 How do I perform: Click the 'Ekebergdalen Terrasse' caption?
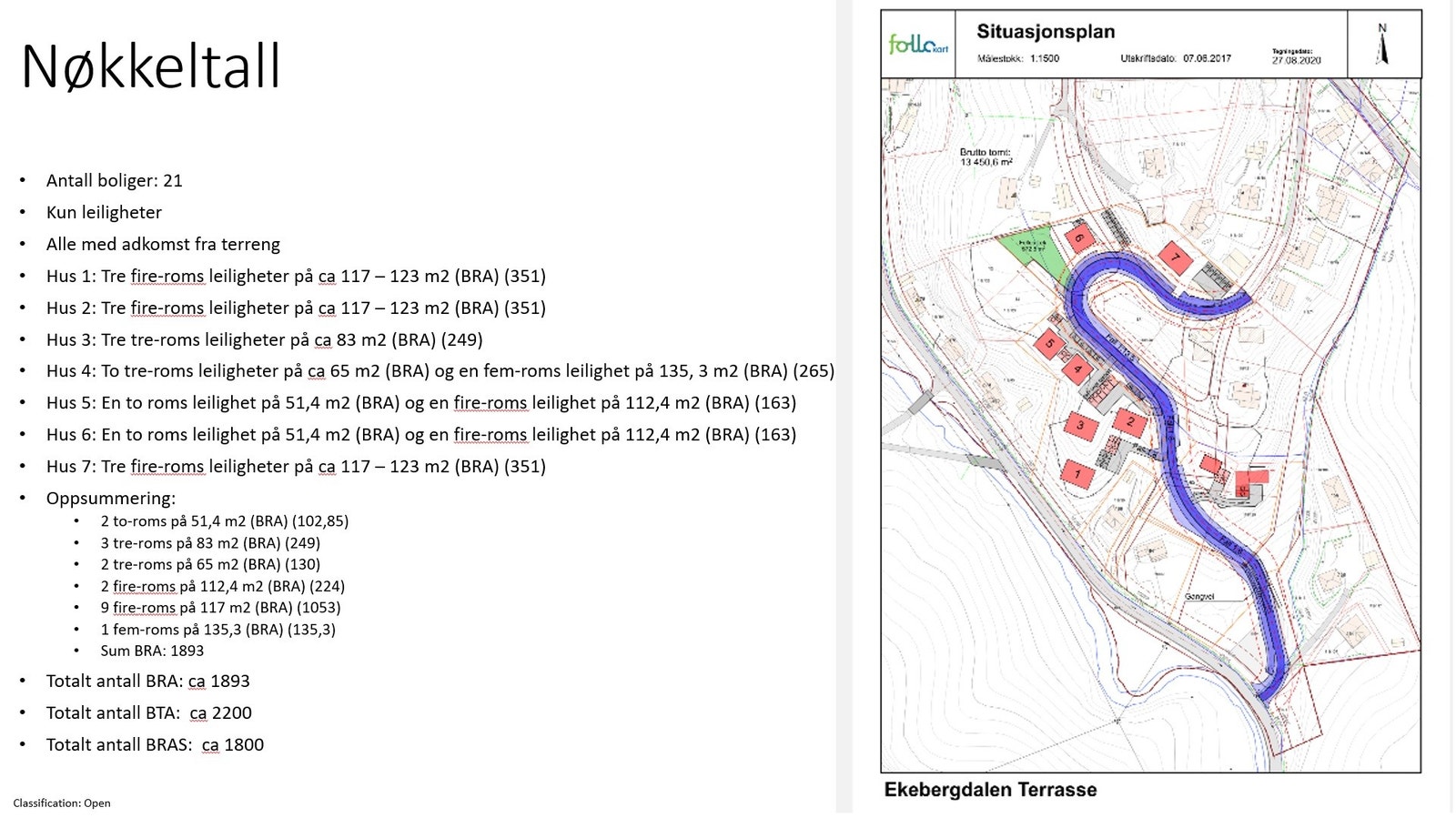pos(992,790)
